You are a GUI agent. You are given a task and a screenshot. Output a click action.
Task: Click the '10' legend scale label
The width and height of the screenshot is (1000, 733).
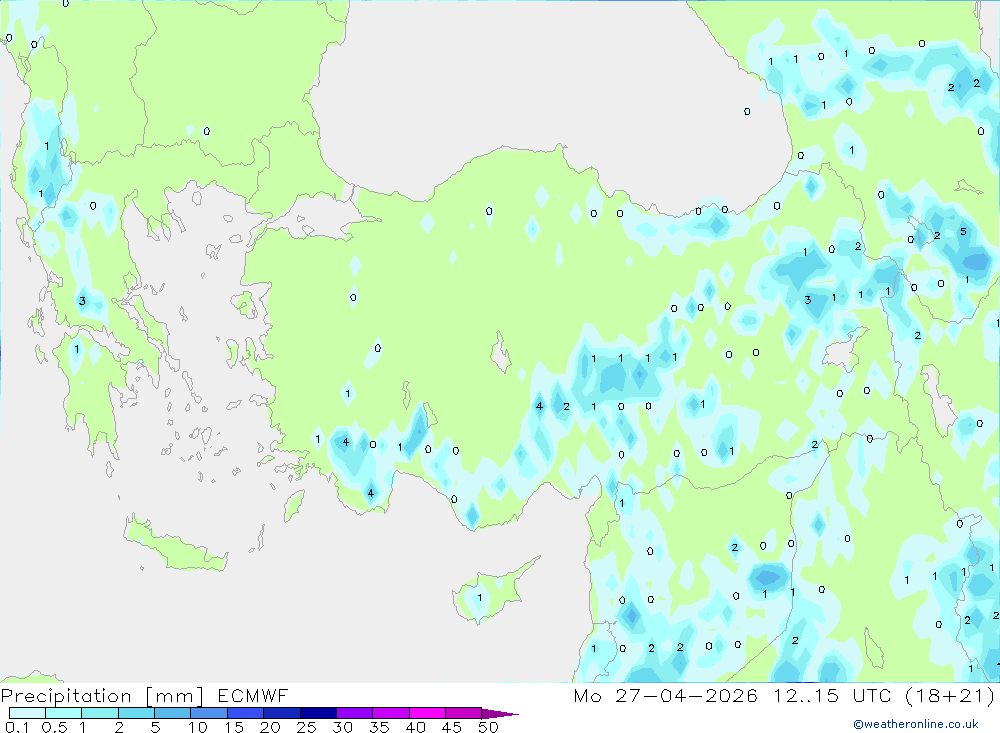(x=198, y=727)
